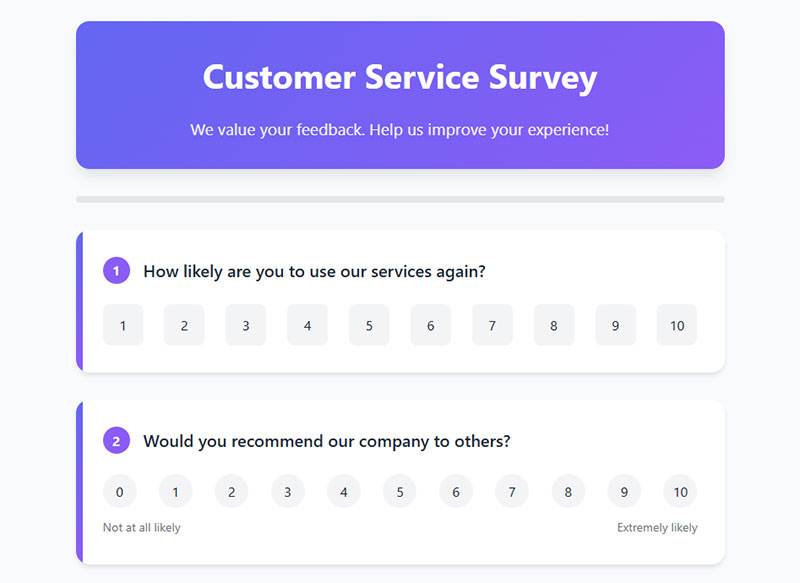
Task: Select 6 on the recommend company scale
Action: pyautogui.click(x=456, y=491)
